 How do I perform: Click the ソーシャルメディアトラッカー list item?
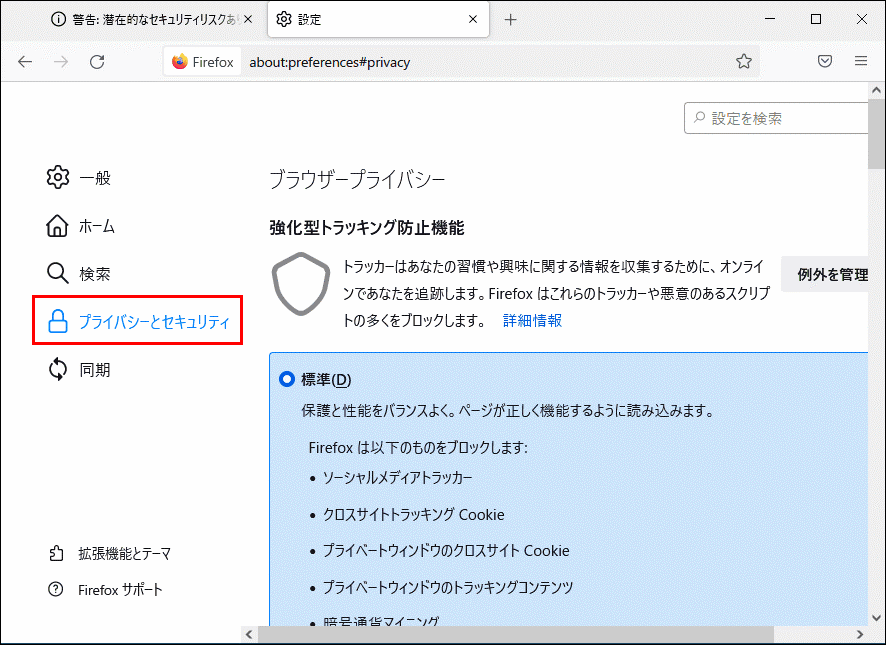click(397, 478)
